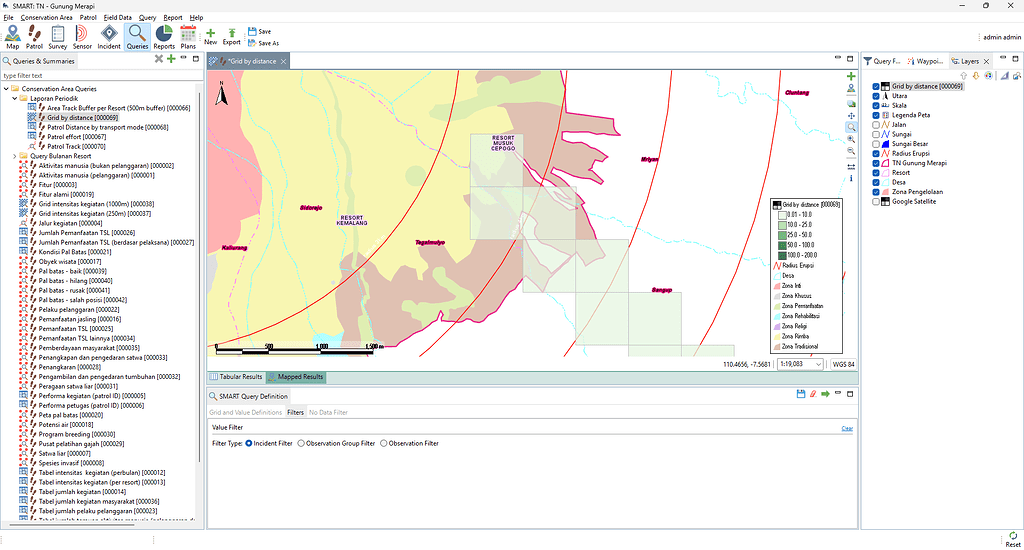Click the Sensor toolbar icon
1024x550 pixels.
82,36
